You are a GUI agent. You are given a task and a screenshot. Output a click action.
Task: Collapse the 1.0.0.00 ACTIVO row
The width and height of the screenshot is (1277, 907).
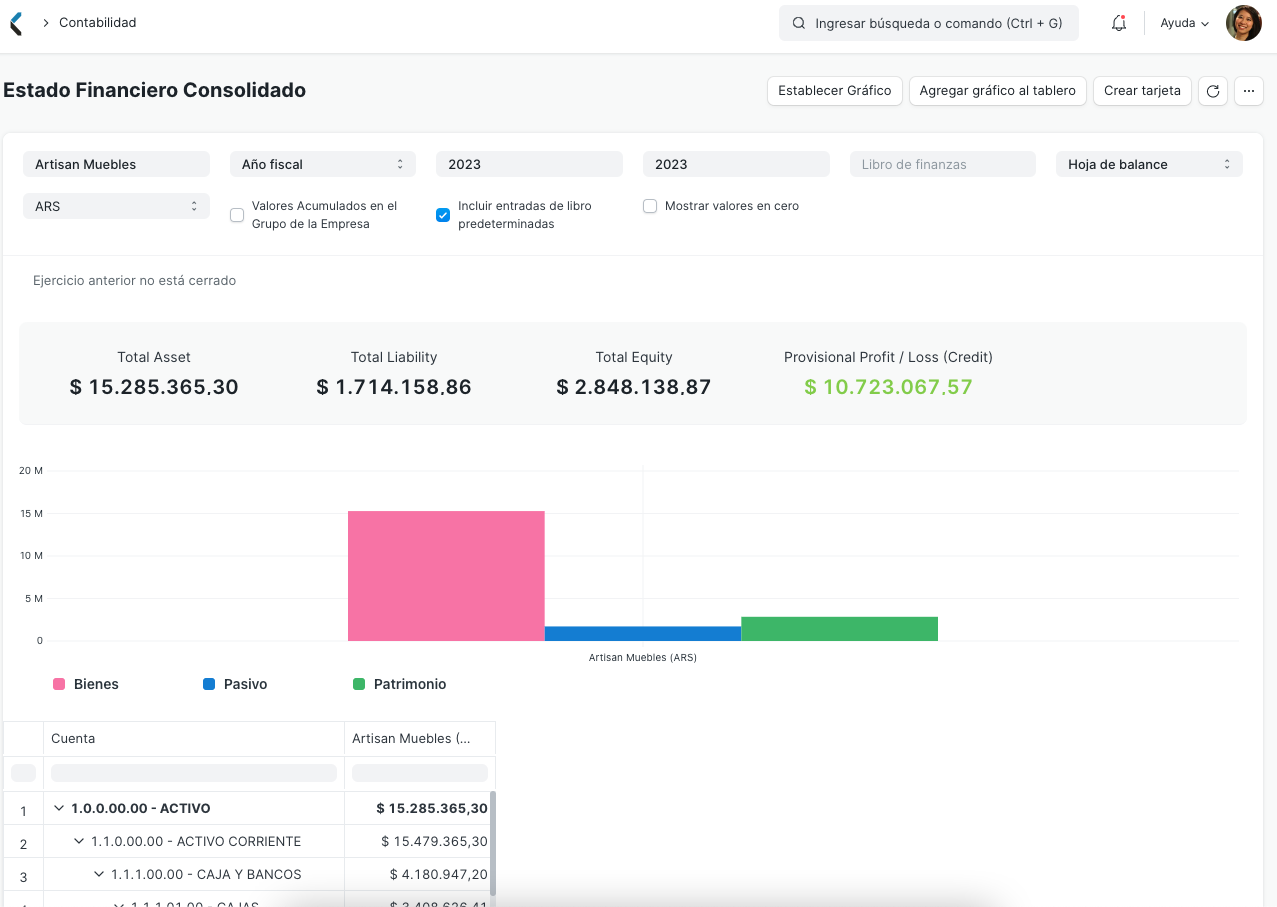point(57,807)
